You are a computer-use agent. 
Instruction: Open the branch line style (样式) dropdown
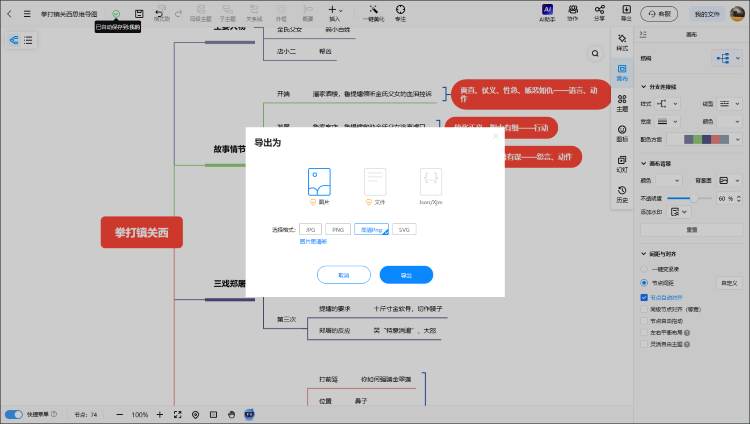click(667, 103)
